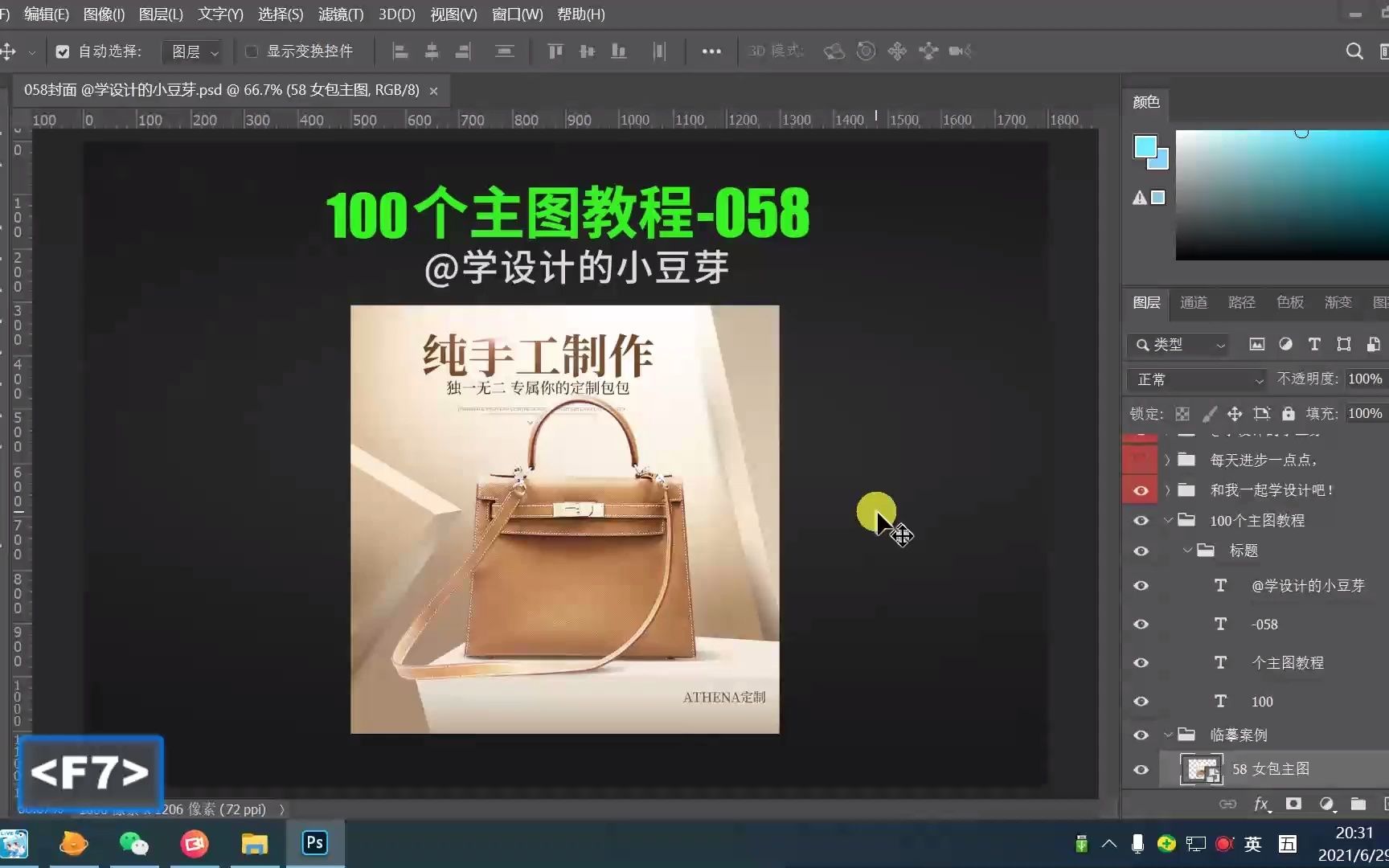Hide the 58 女包主图 layer
The height and width of the screenshot is (868, 1389).
pyautogui.click(x=1141, y=770)
